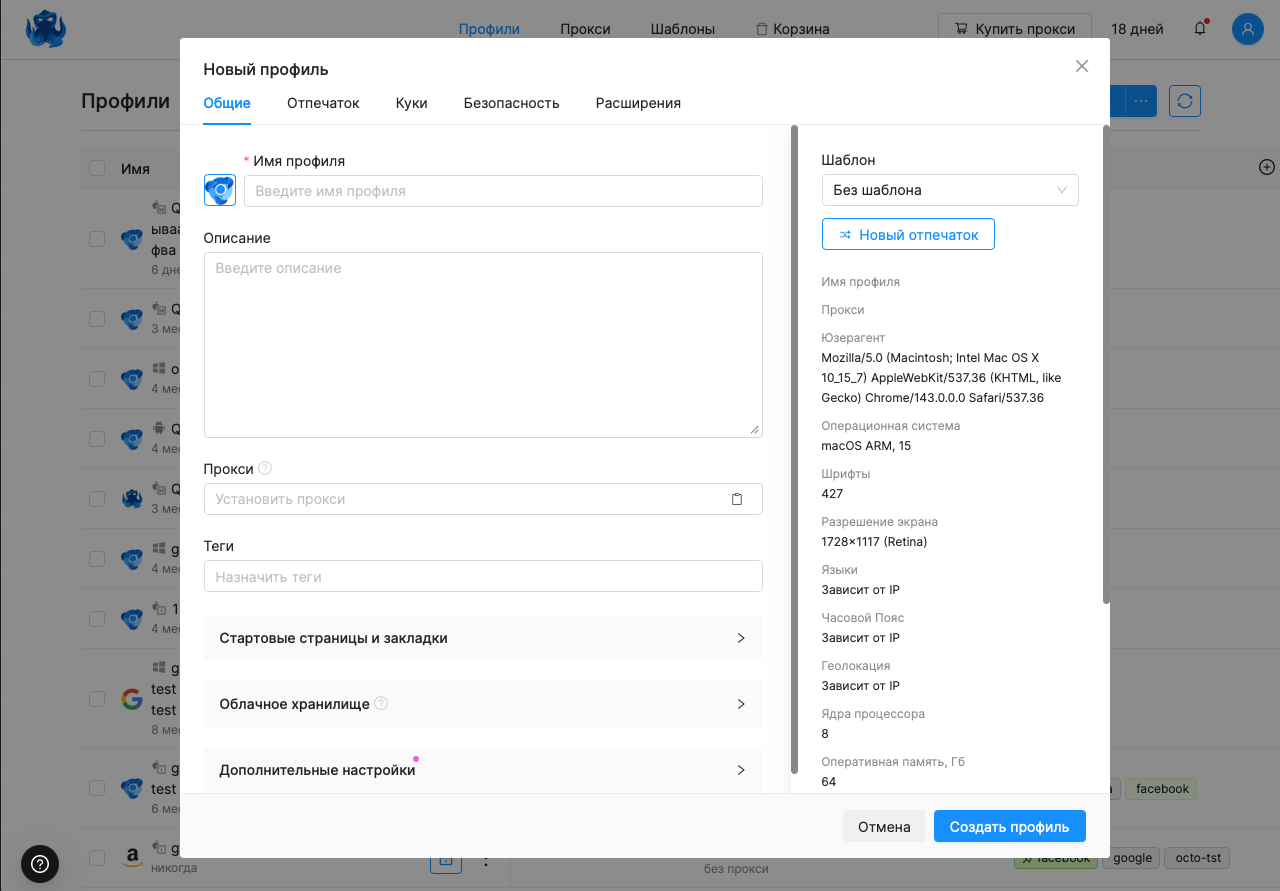
Task: Click the add column plus icon
Action: pos(1266,168)
